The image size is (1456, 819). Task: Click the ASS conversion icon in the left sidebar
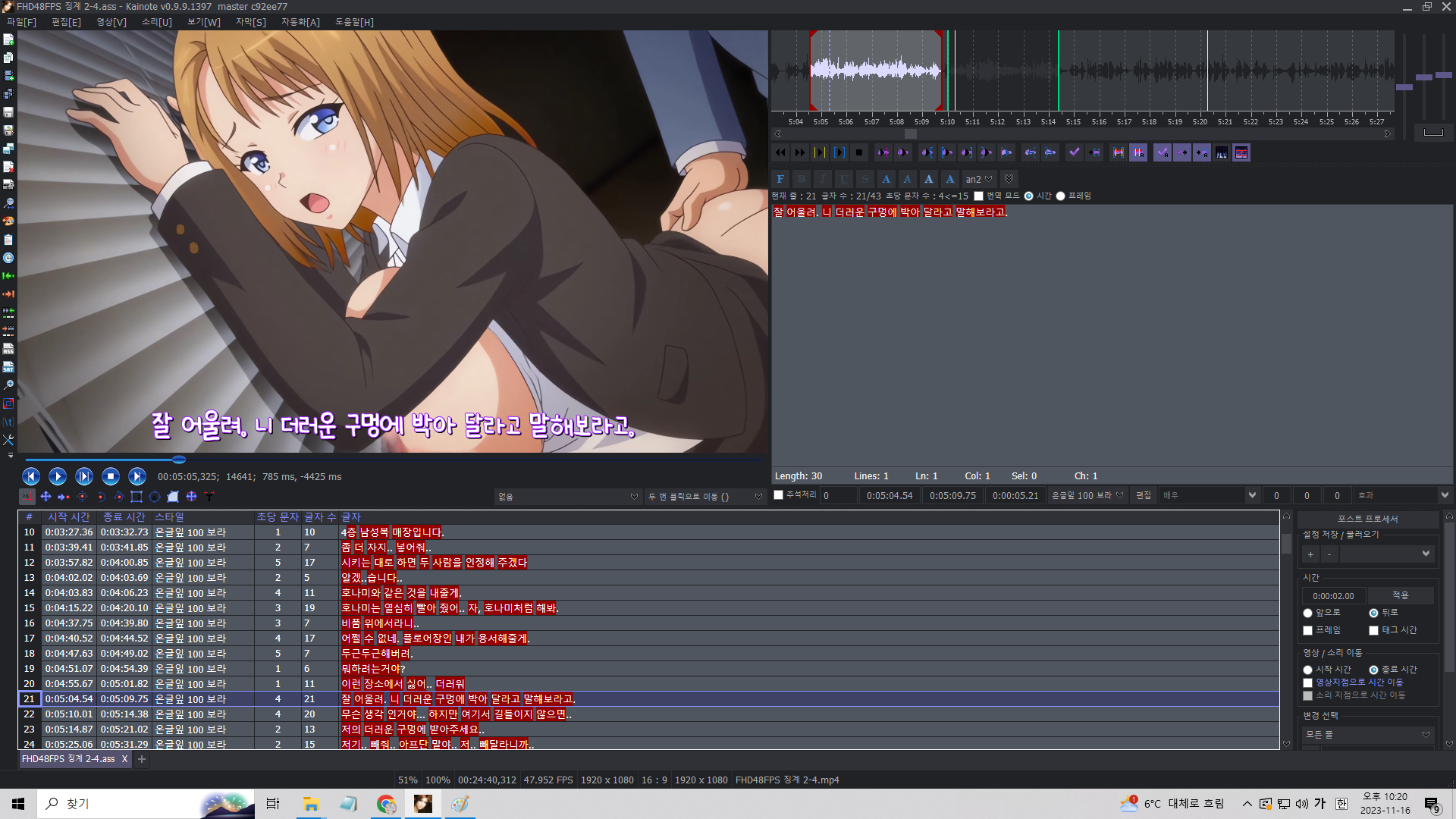[8, 349]
